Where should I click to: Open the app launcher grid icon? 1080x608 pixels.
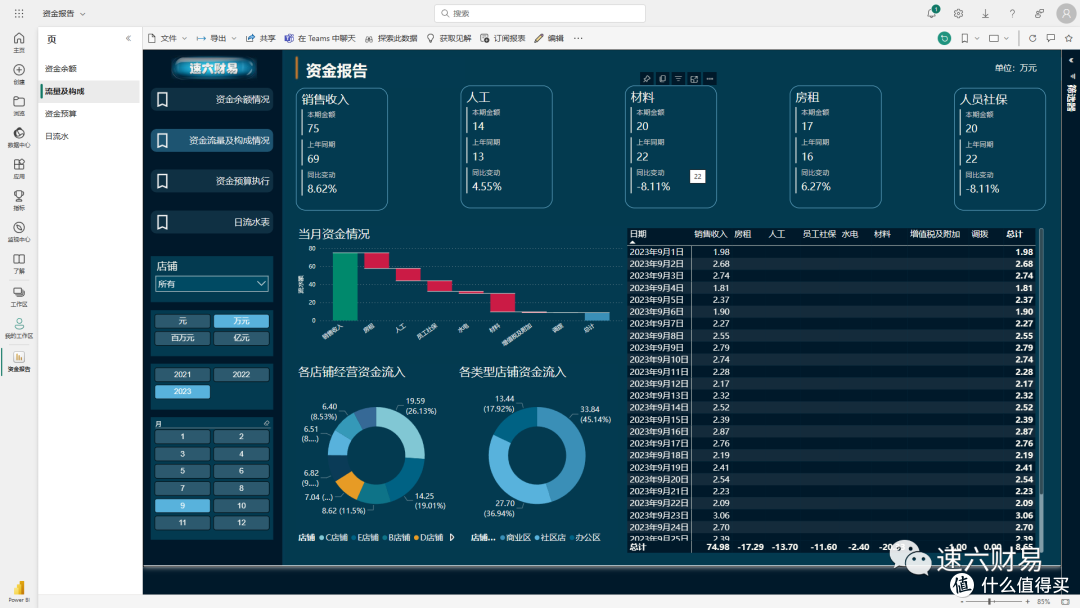pos(19,13)
